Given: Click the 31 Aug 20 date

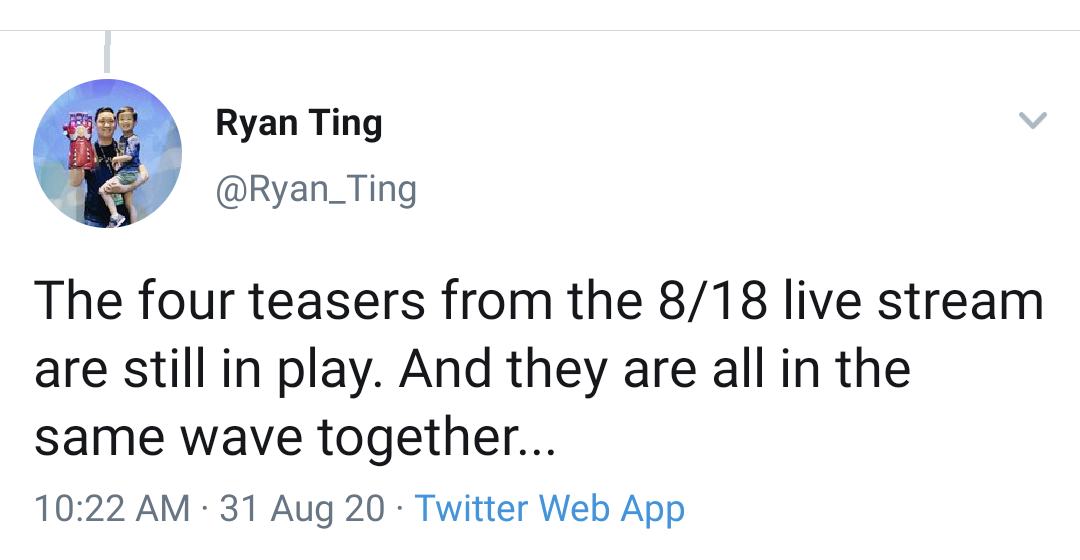Looking at the screenshot, I should [302, 508].
